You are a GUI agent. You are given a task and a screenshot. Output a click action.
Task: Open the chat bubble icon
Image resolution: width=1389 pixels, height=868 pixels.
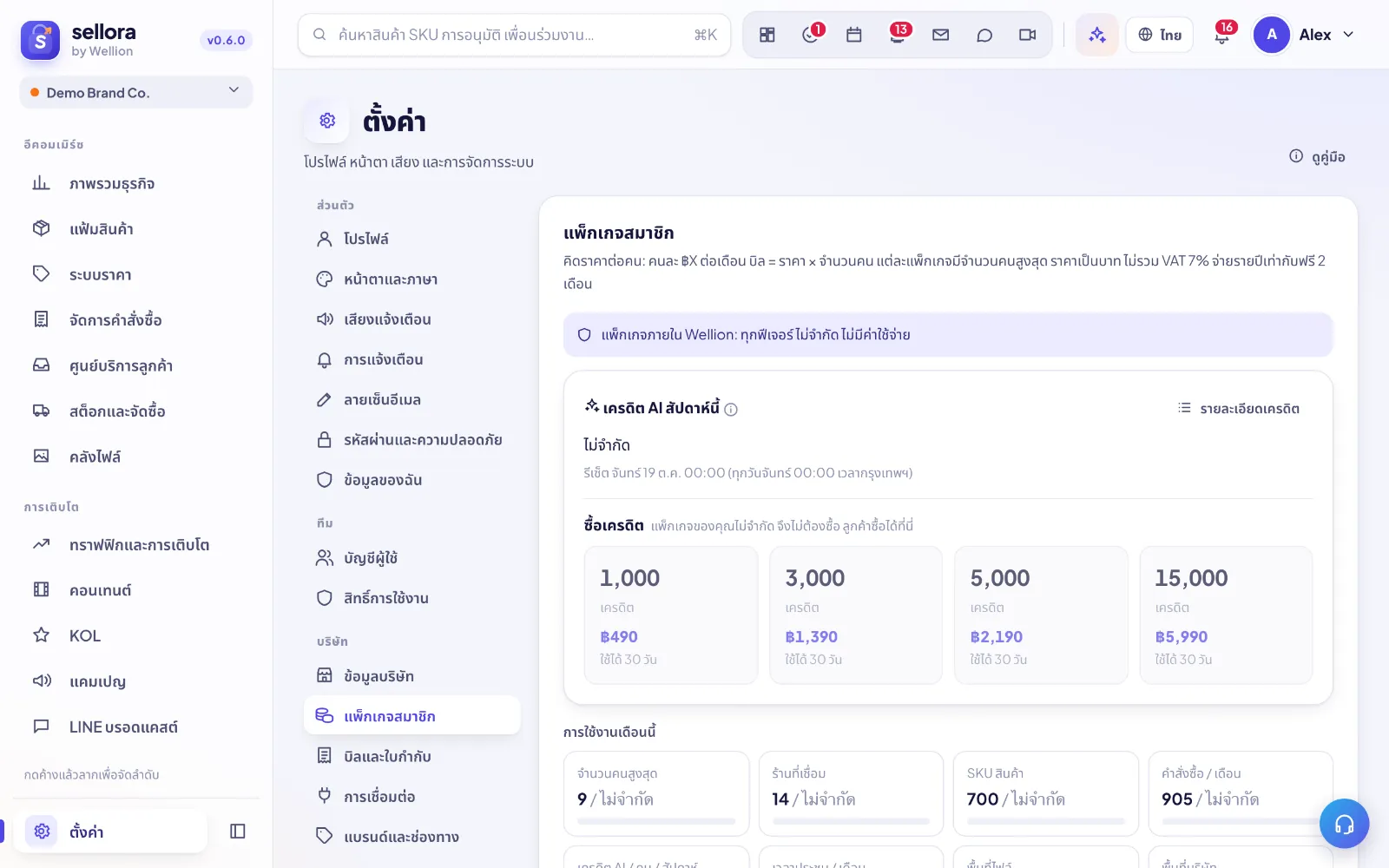click(984, 35)
